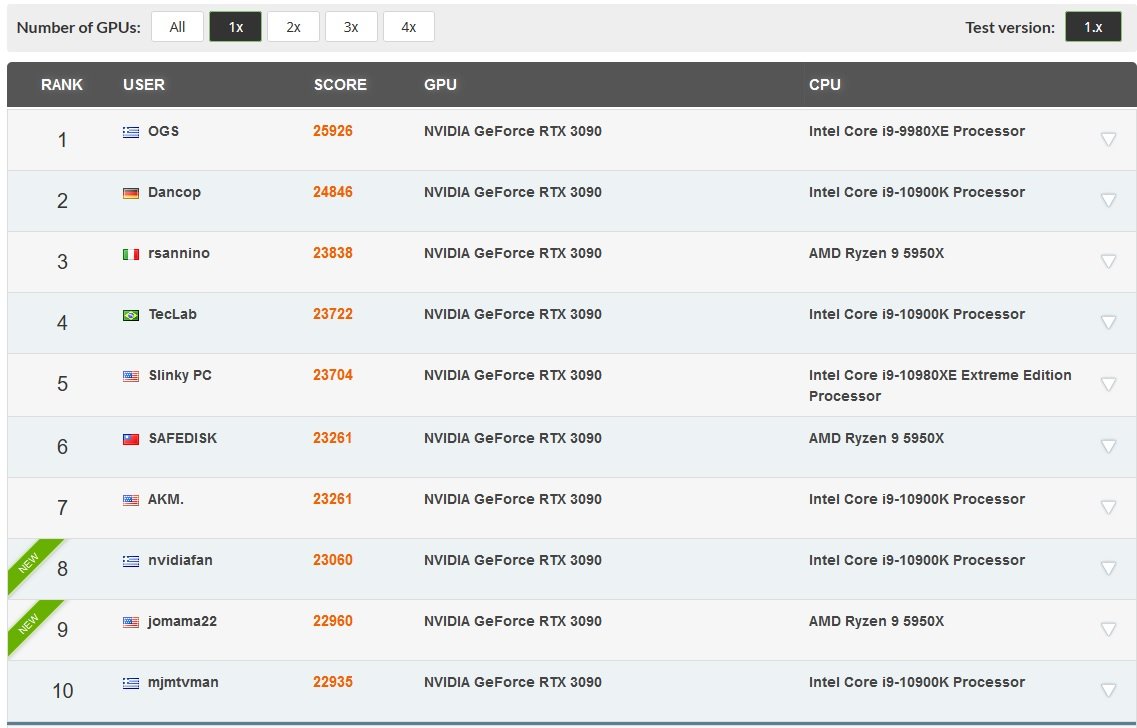The height and width of the screenshot is (728, 1137).
Task: Click Intel Core i9-9980XE Processor text
Action: [917, 131]
